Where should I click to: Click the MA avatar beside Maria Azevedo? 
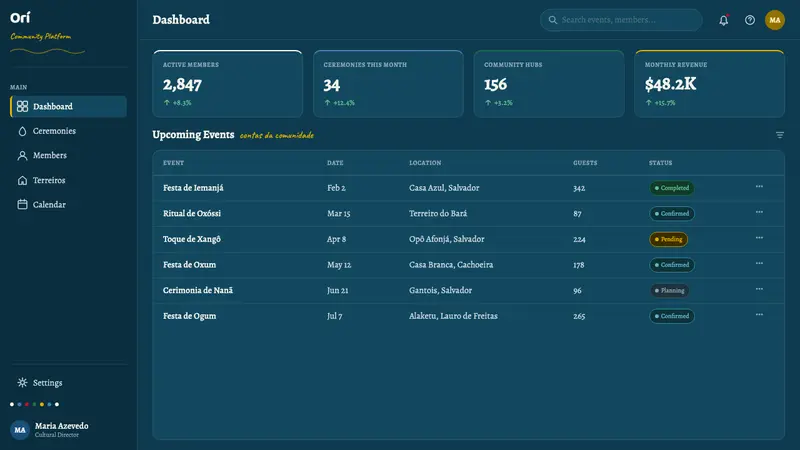point(20,430)
